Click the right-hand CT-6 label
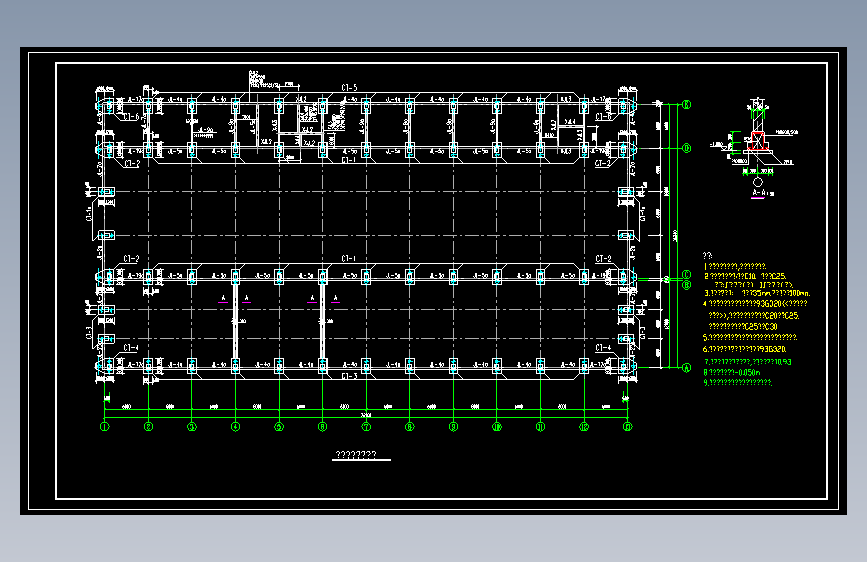 point(603,117)
